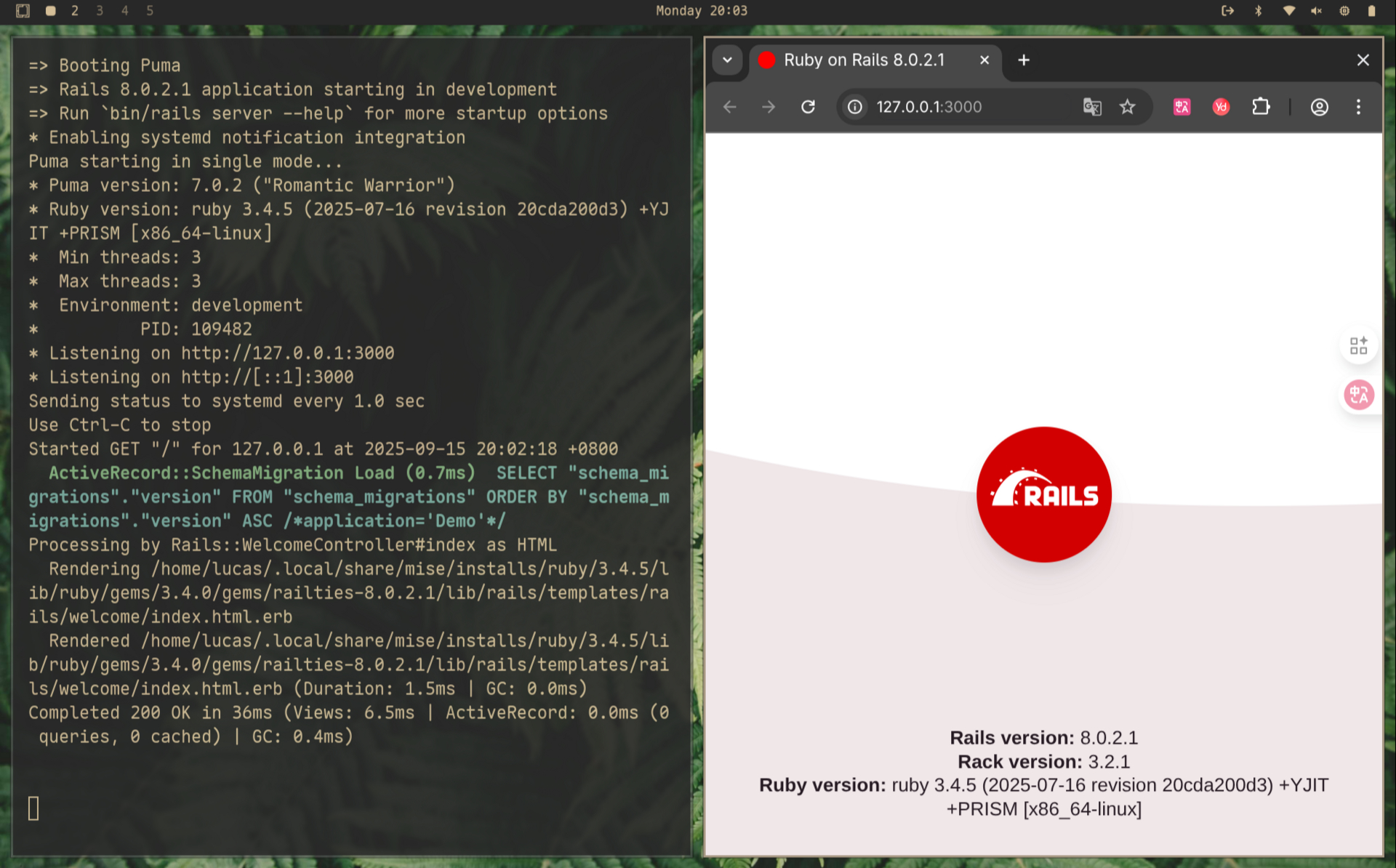Switch to workspace 2
1396x868 pixels.
tap(74, 10)
